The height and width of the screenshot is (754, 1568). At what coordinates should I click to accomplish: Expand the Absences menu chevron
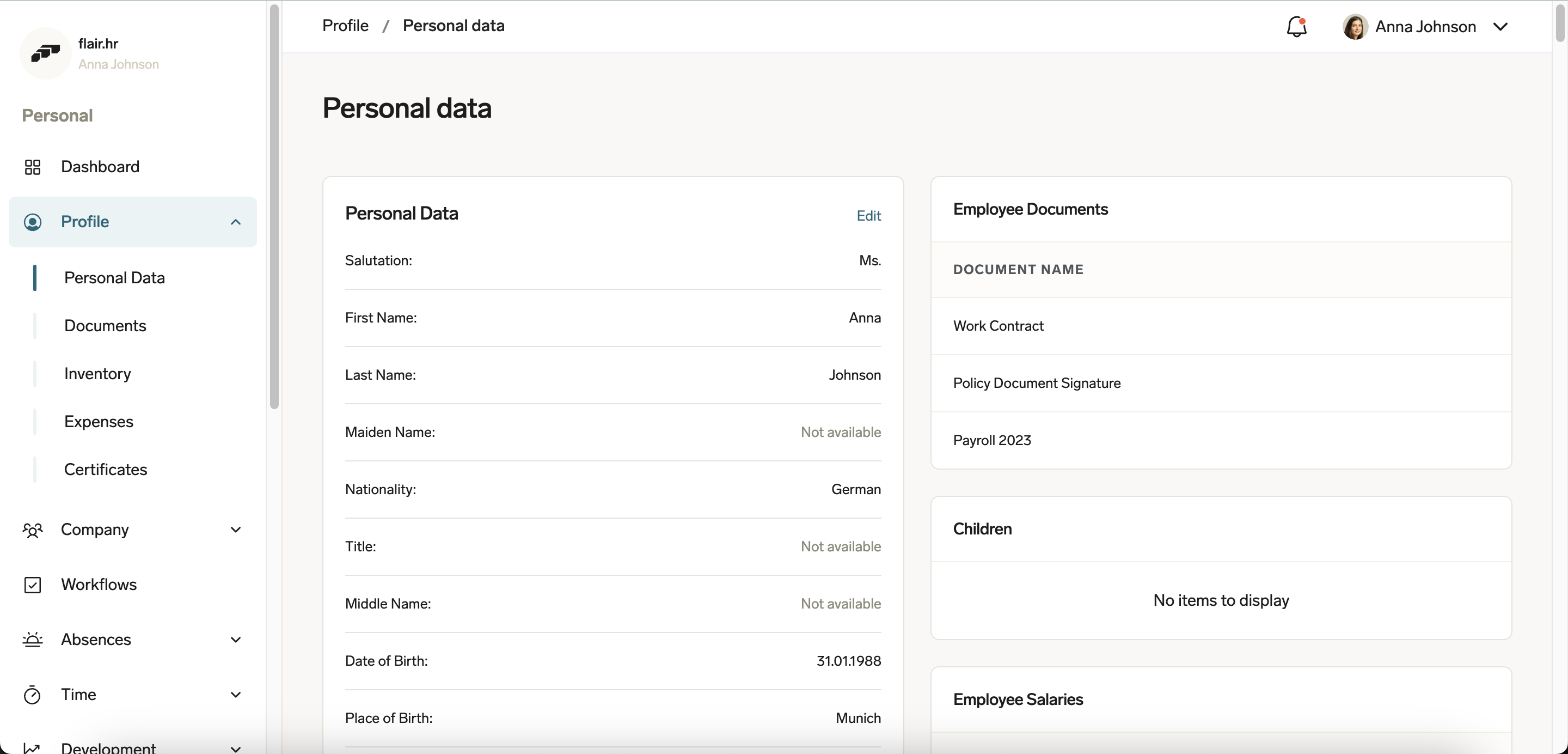click(x=236, y=640)
